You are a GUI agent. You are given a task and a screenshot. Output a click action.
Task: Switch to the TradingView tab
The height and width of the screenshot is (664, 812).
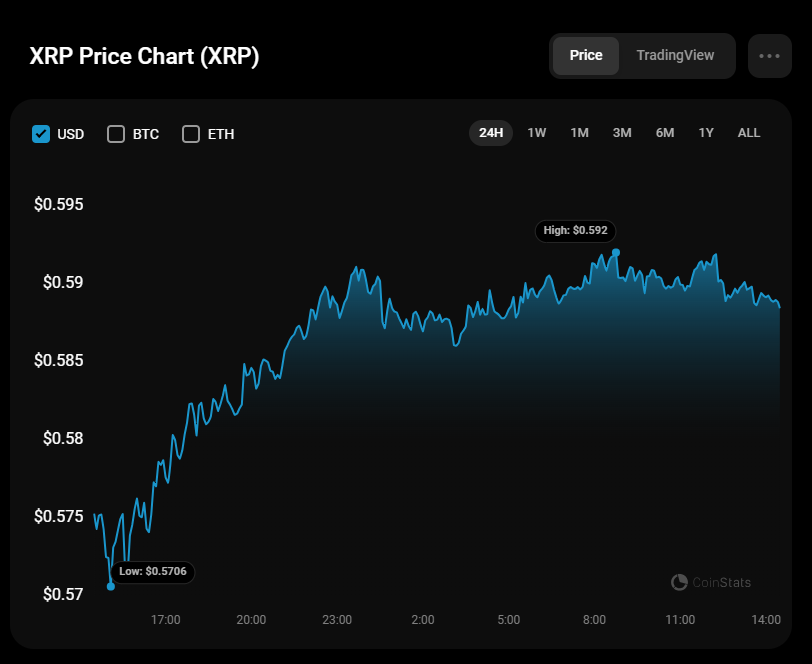click(x=676, y=56)
